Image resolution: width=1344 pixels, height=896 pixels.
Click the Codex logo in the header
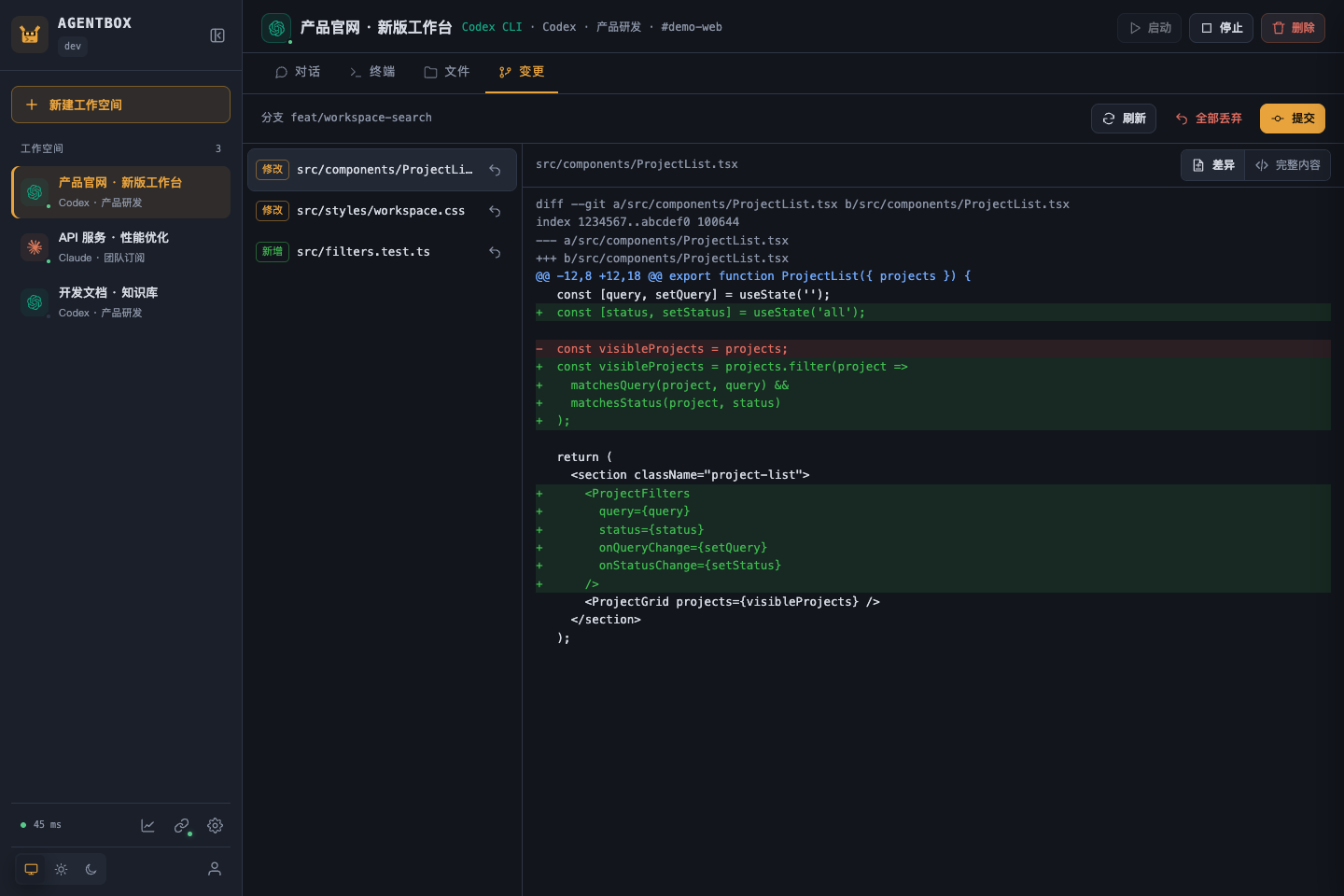[x=276, y=28]
